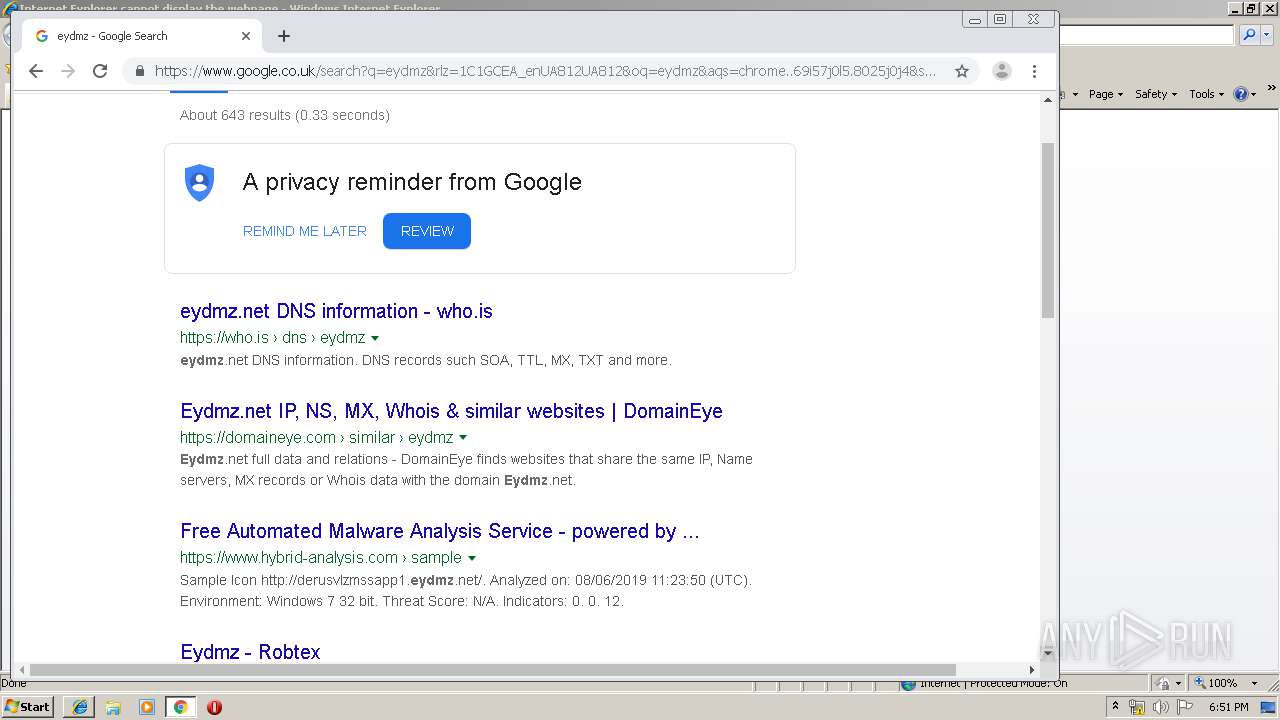Viewport: 1280px width, 720px height.
Task: Click the Chrome taskbar button
Action: tap(180, 707)
